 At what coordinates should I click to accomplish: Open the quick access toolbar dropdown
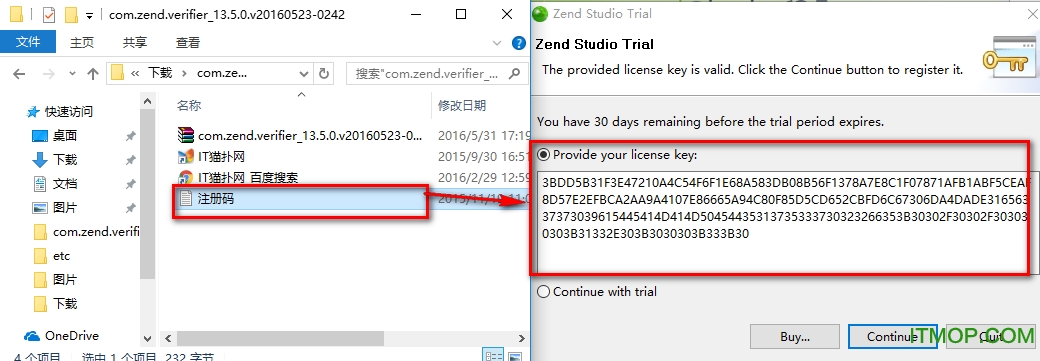(x=90, y=15)
